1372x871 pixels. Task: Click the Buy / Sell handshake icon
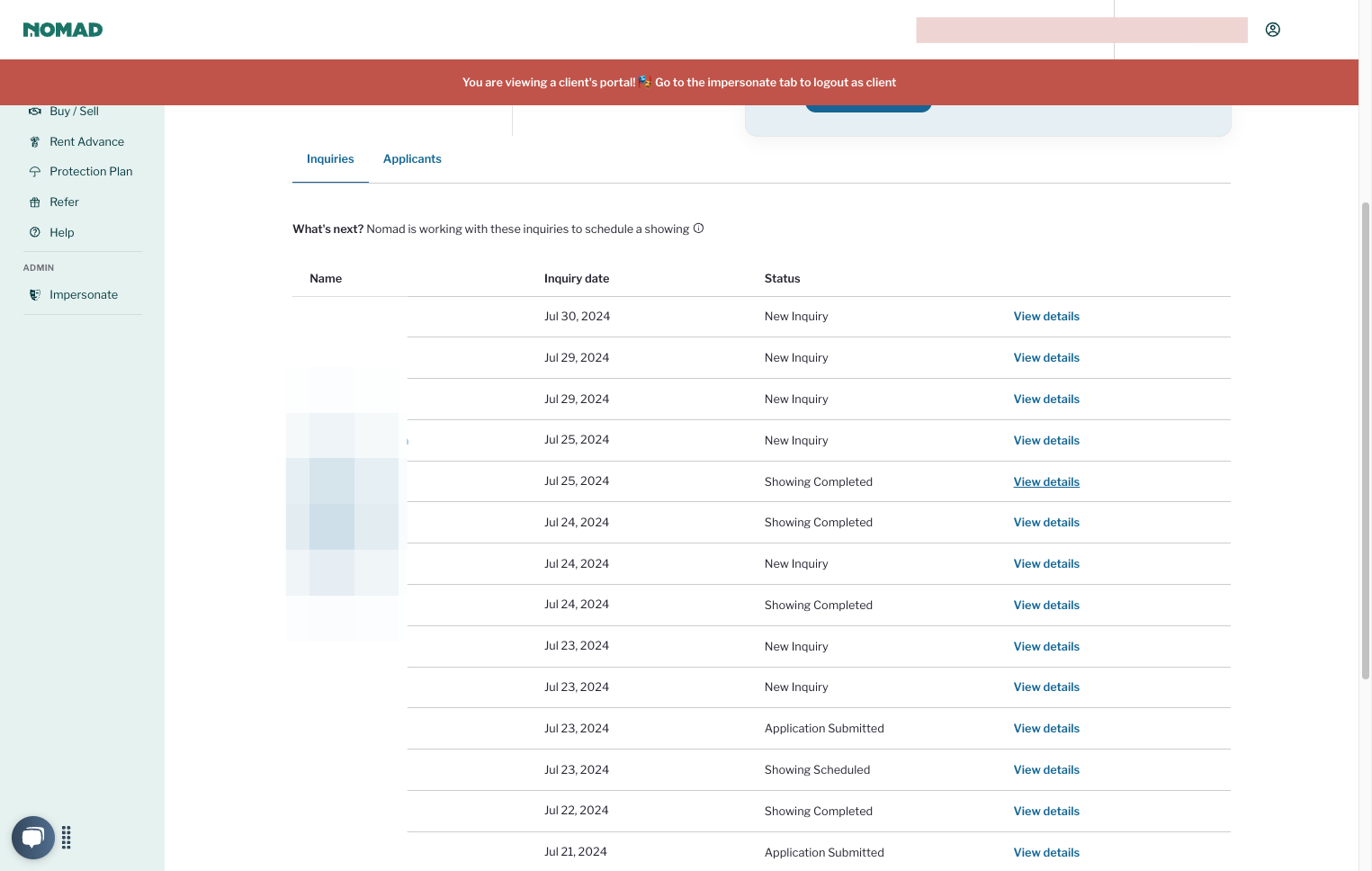tap(35, 112)
